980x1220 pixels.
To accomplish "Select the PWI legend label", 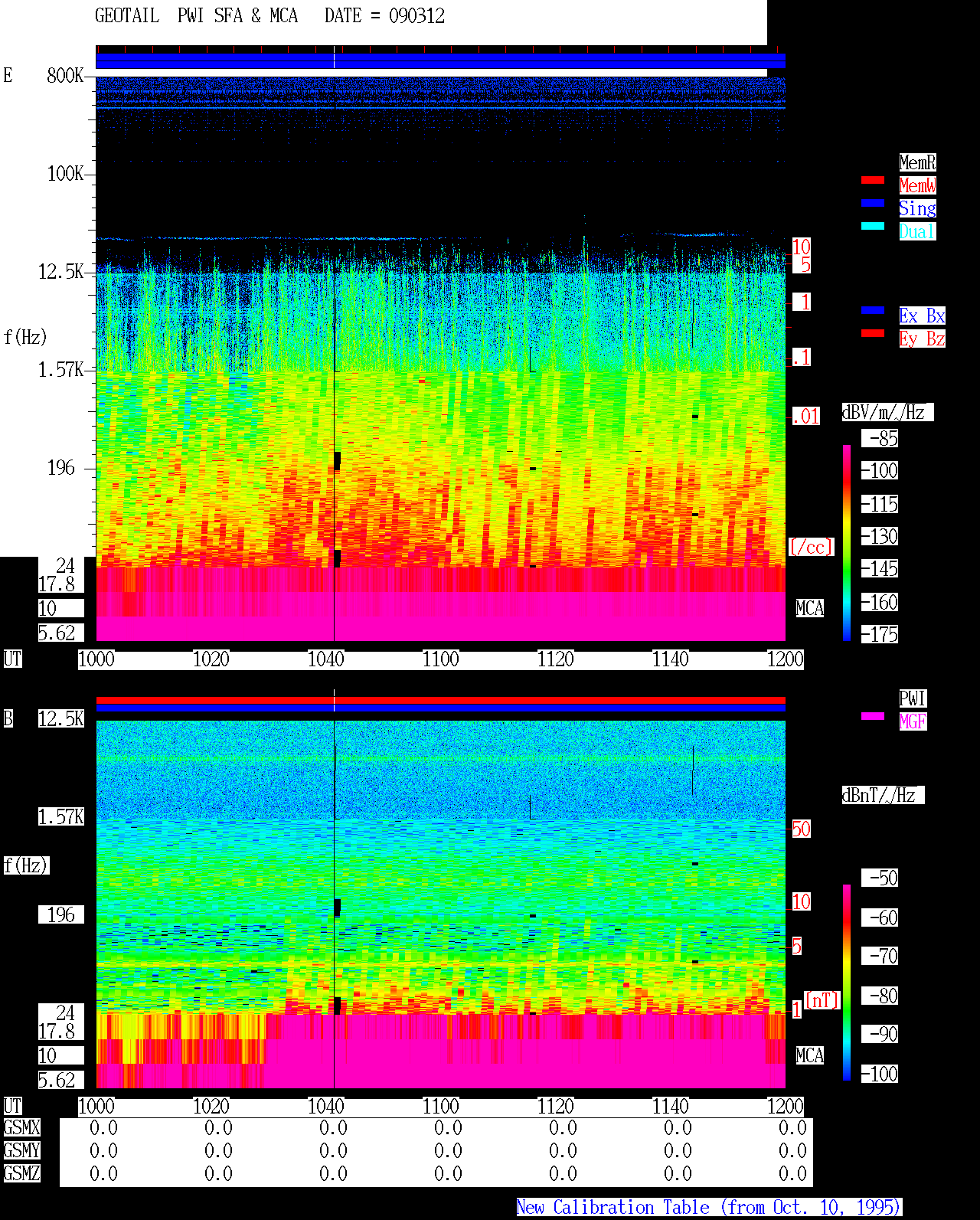I will pyautogui.click(x=913, y=698).
